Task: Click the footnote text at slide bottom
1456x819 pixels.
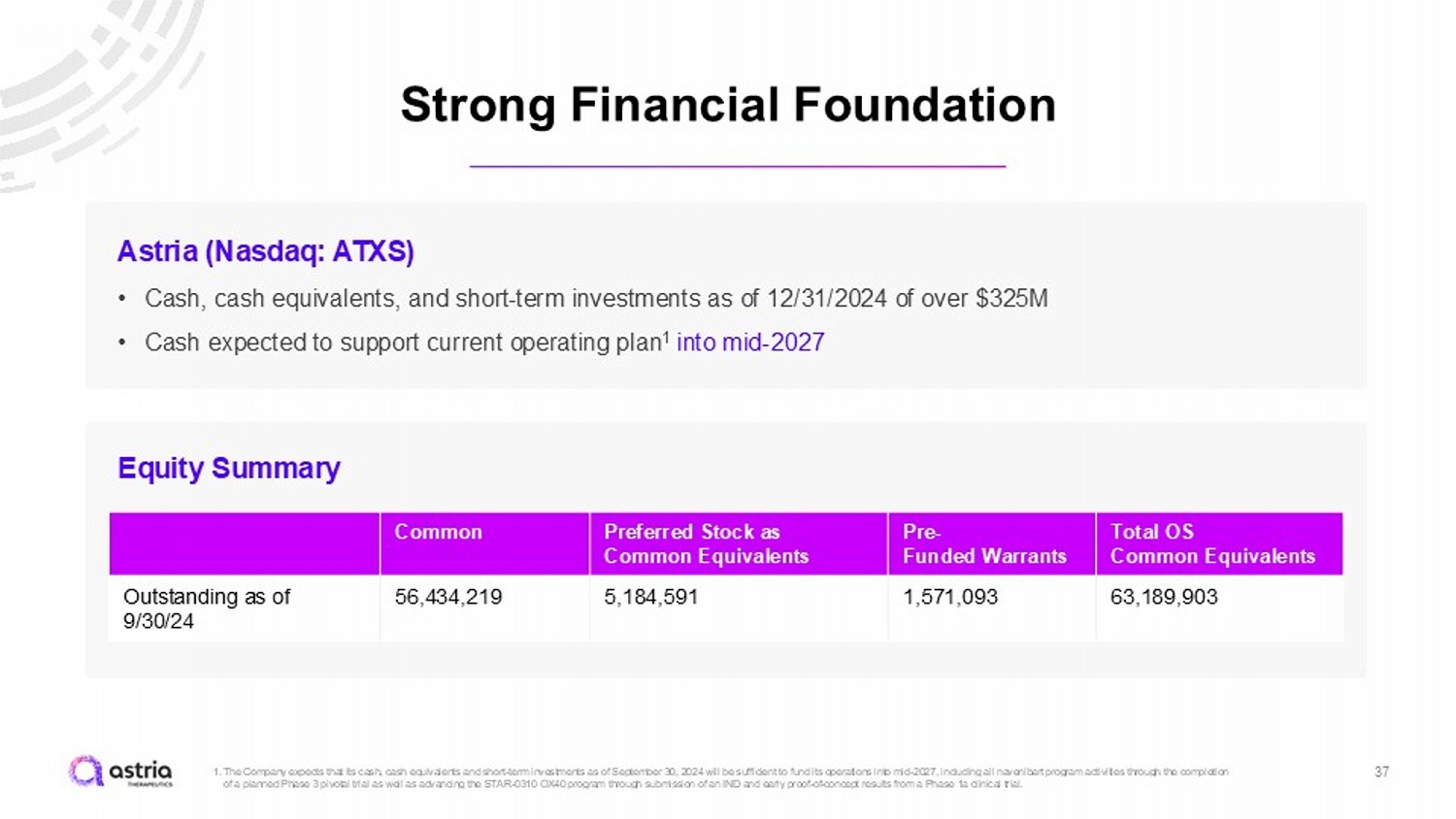Action: pyautogui.click(x=723, y=777)
